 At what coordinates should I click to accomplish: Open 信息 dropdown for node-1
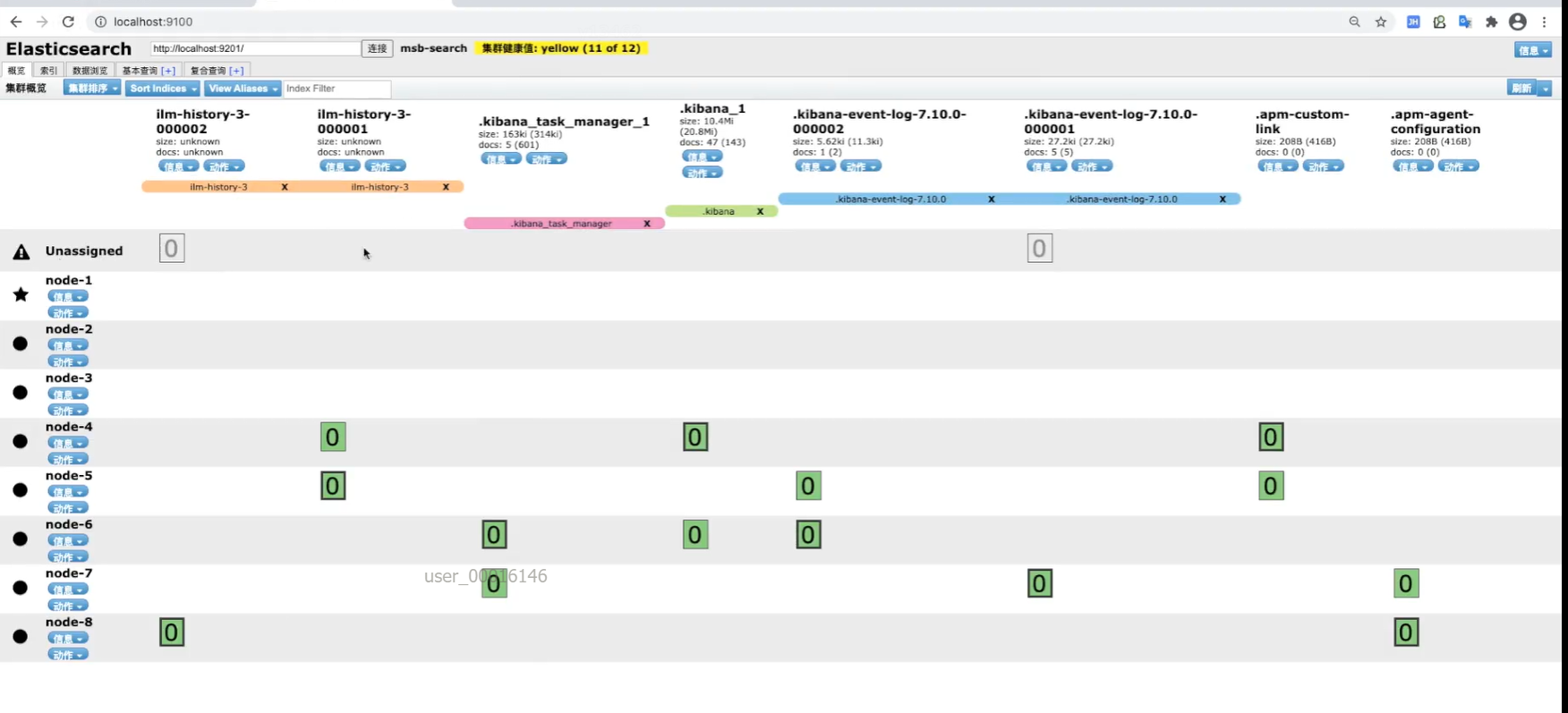[x=68, y=297]
